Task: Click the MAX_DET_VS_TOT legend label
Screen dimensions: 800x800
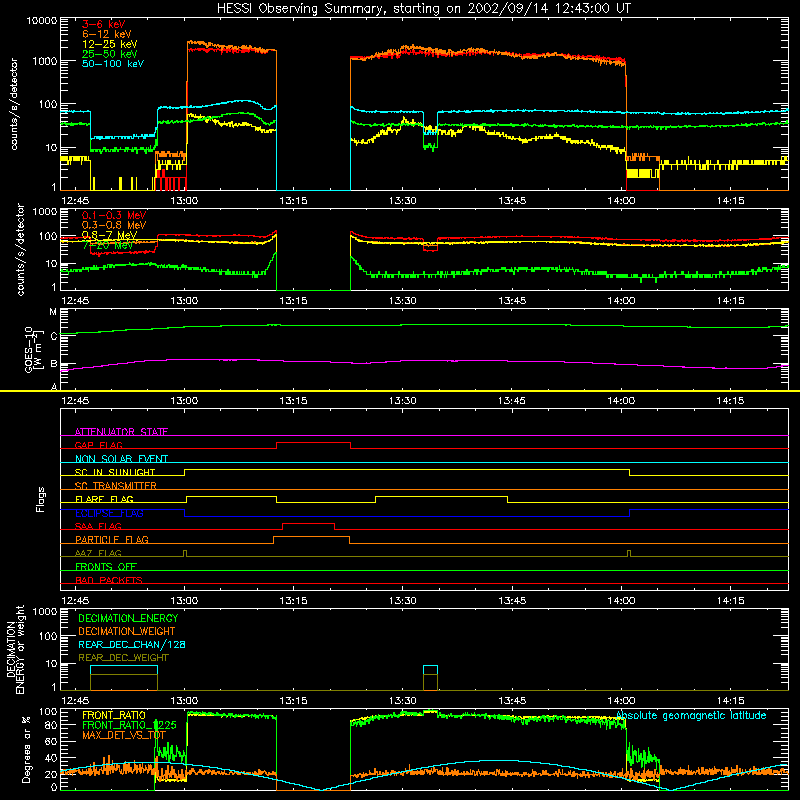Action: [x=124, y=735]
